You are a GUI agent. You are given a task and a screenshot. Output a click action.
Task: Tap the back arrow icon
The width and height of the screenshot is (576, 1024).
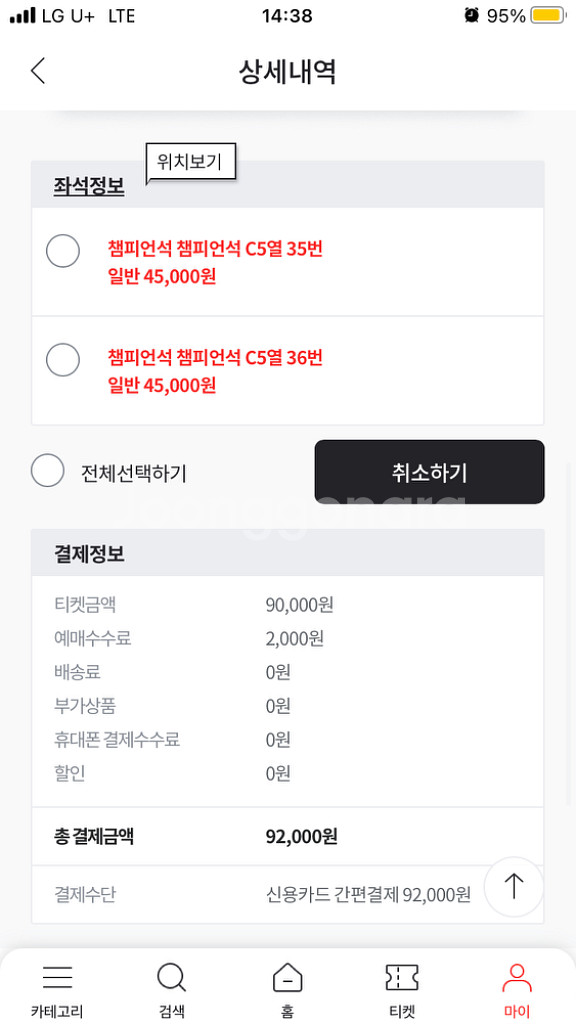tap(38, 71)
